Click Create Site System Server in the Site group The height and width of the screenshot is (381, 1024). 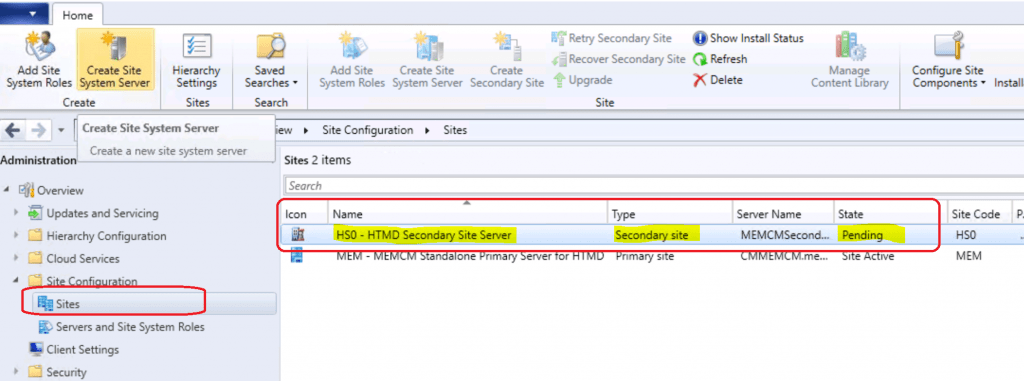[427, 60]
